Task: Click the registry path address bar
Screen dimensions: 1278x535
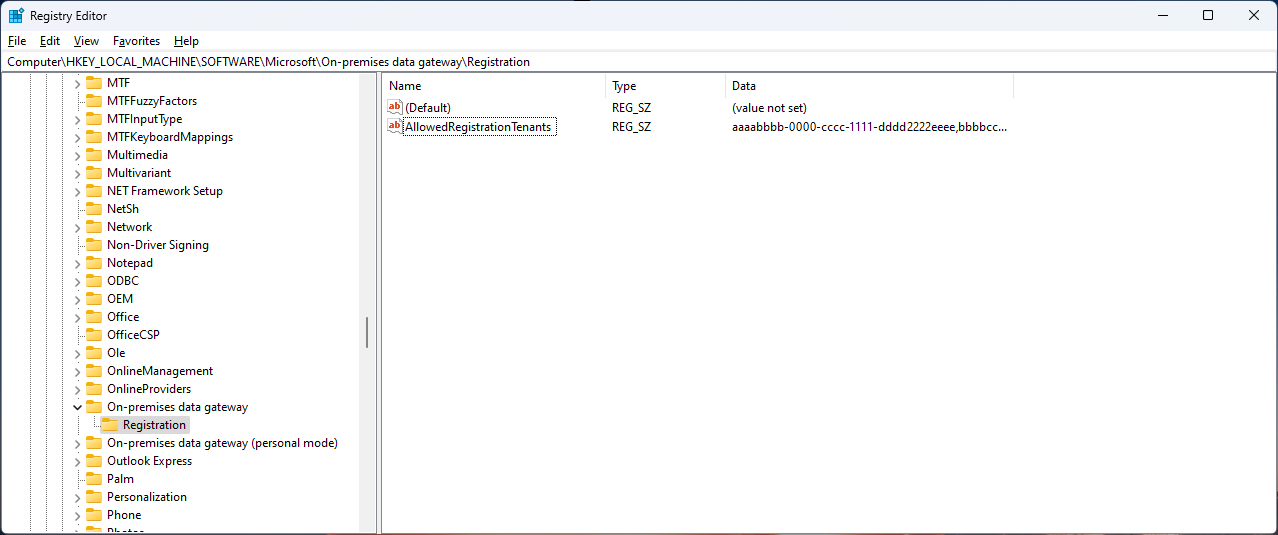Action: [638, 62]
